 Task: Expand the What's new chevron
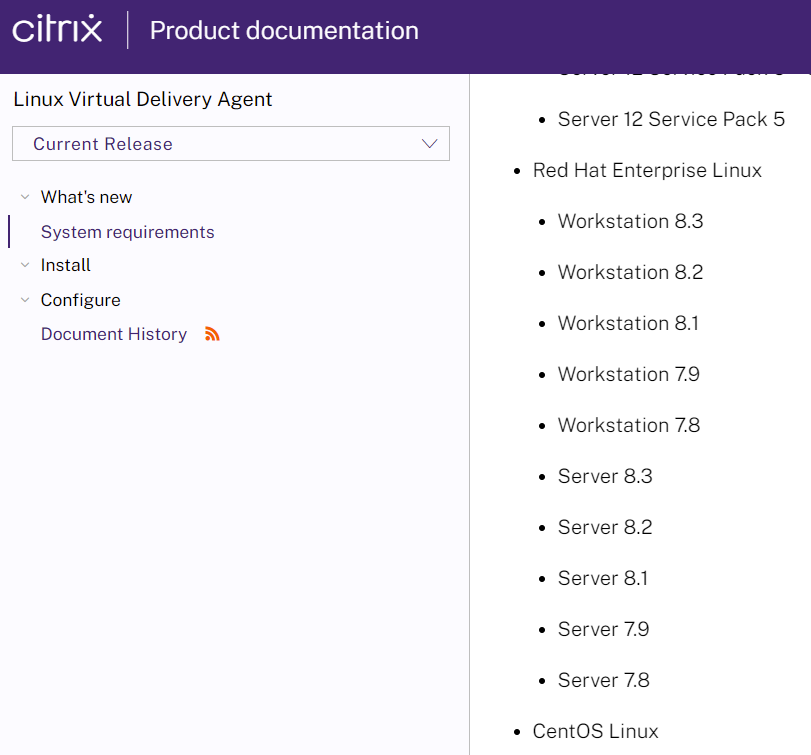pos(25,197)
